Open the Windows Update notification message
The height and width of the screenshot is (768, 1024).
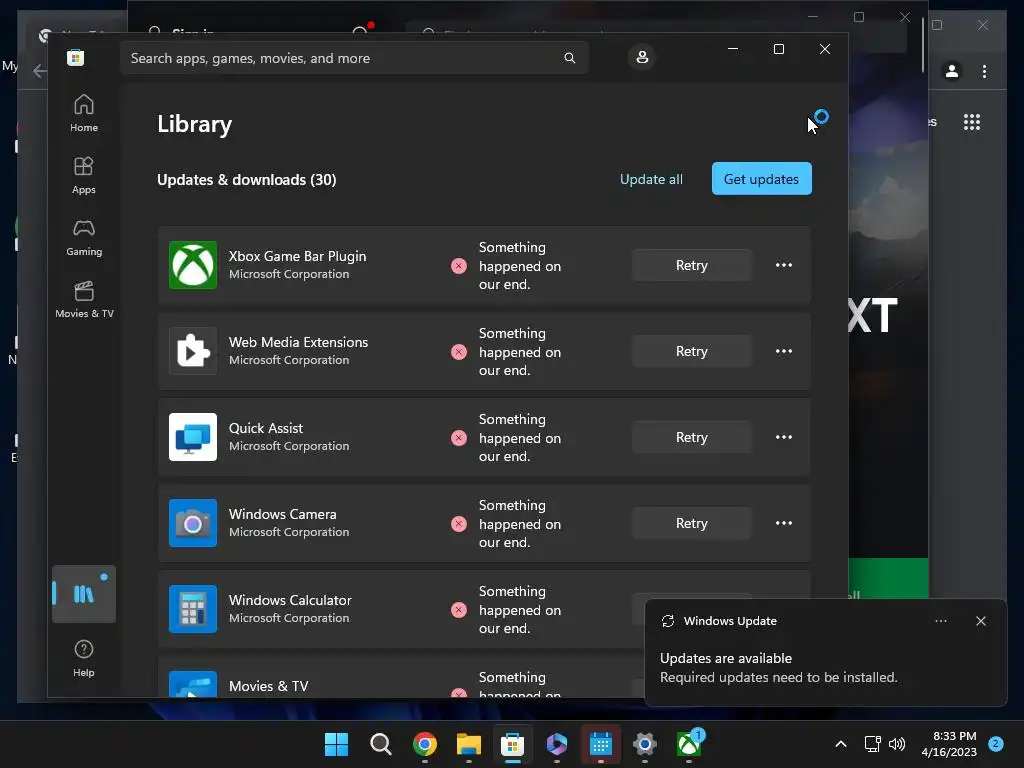coord(778,668)
